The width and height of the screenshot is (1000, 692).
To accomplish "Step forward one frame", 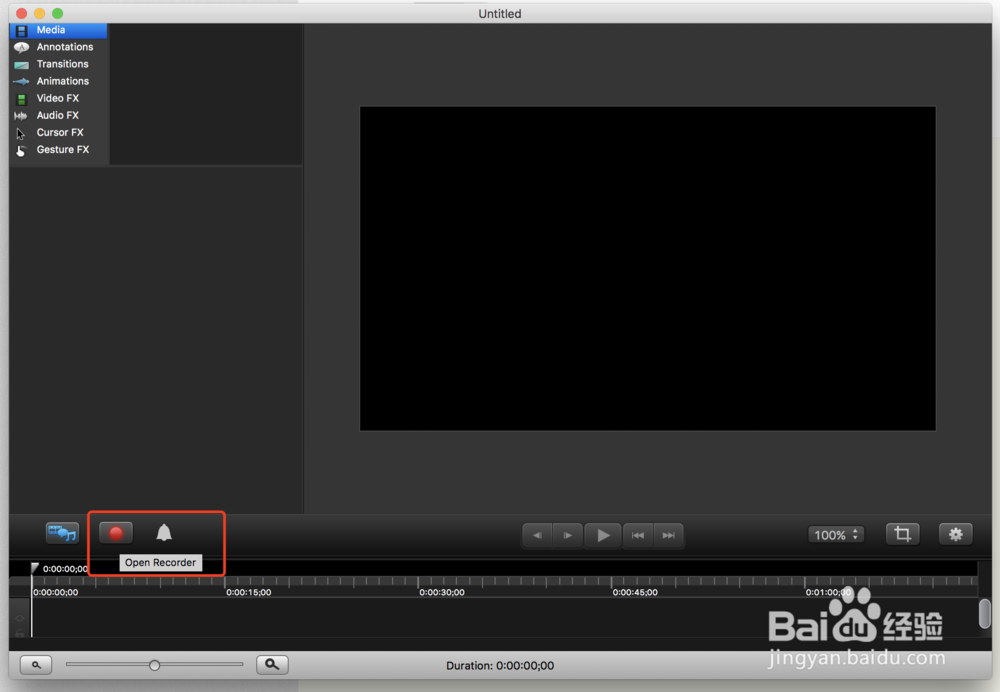I will pos(568,535).
